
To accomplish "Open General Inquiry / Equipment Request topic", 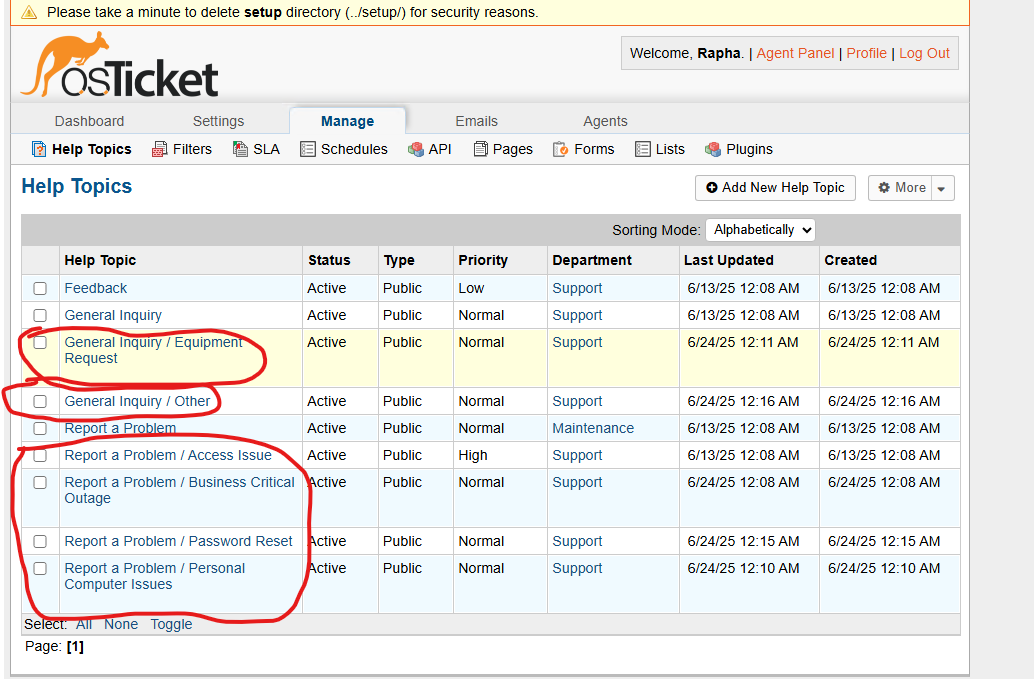I will pyautogui.click(x=154, y=351).
